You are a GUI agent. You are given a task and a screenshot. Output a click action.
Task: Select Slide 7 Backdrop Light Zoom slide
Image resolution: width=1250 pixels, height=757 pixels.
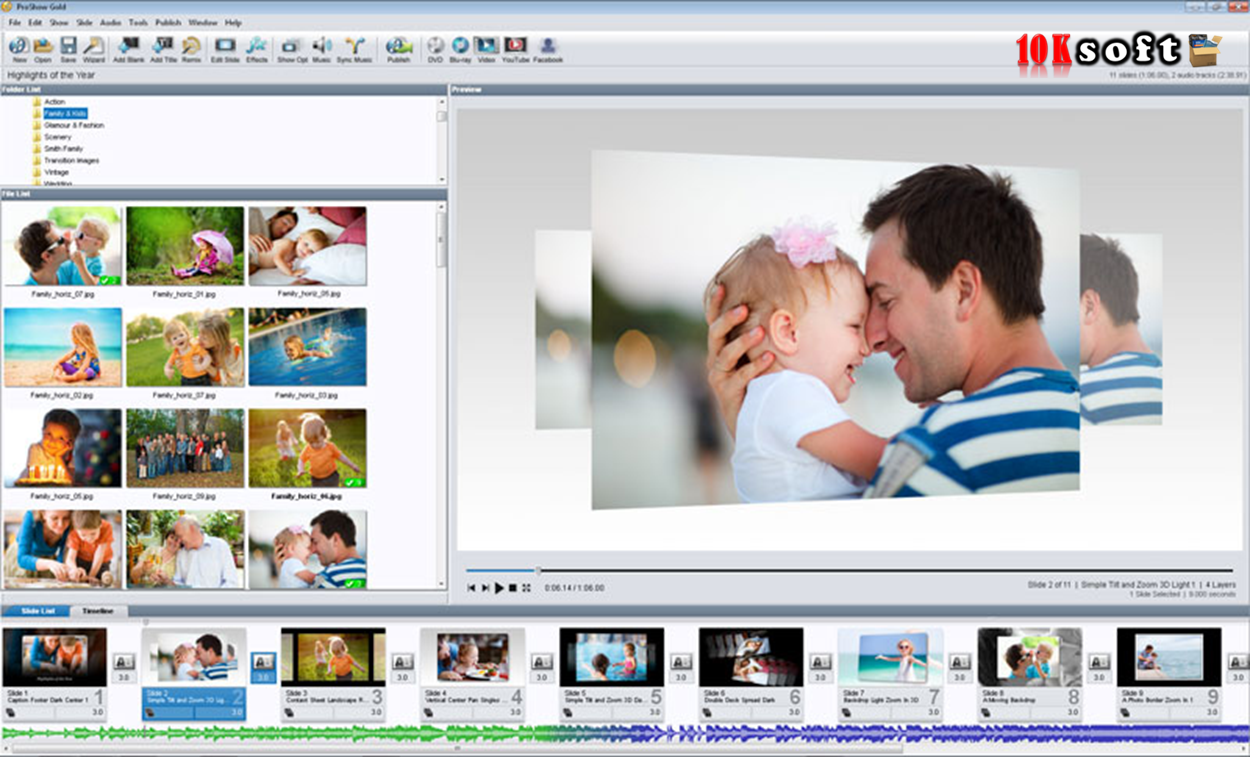tap(890, 674)
